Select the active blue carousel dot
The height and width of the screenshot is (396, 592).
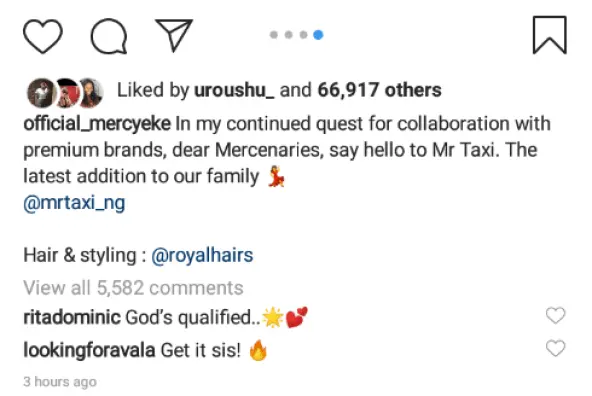tap(318, 35)
